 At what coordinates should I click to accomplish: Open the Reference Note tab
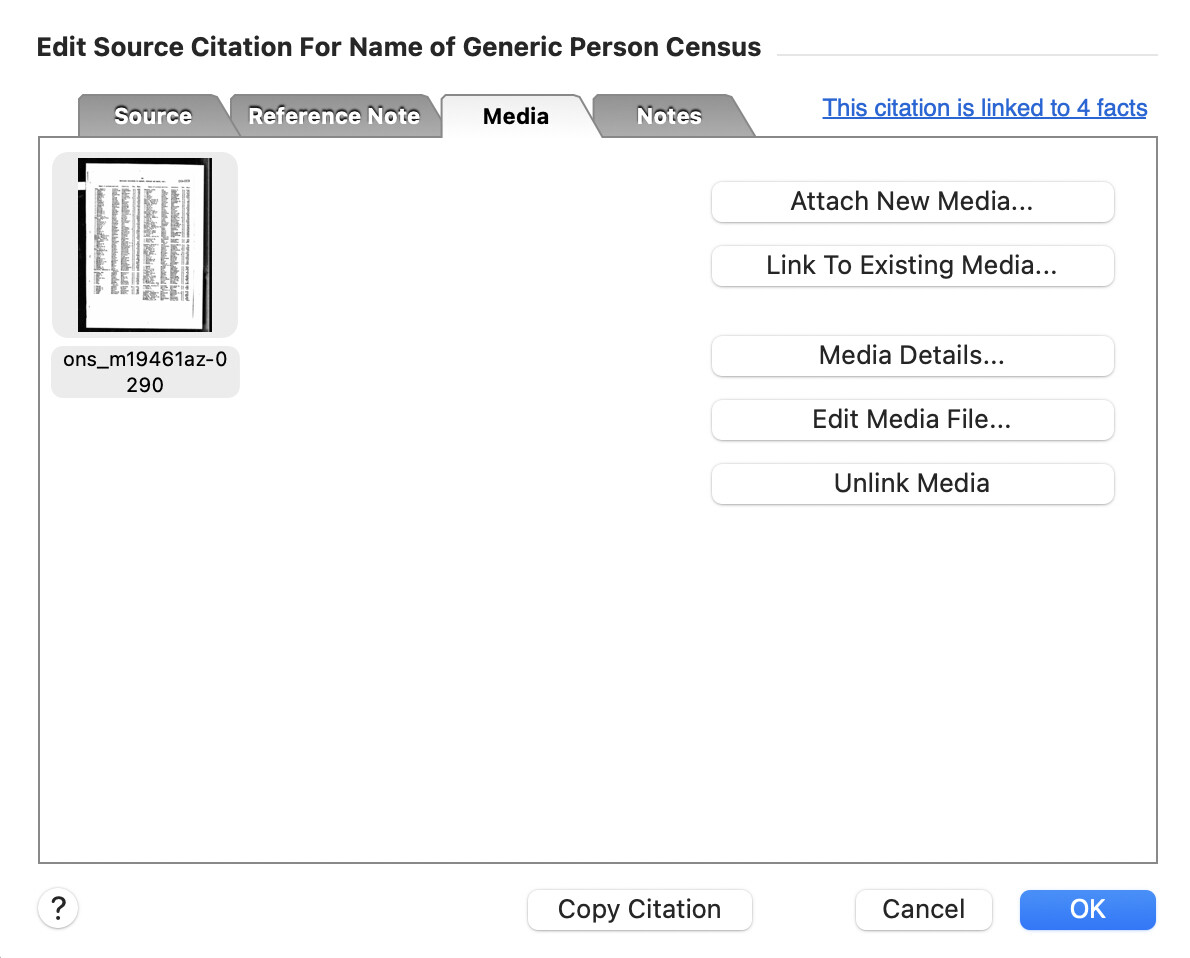coord(334,115)
